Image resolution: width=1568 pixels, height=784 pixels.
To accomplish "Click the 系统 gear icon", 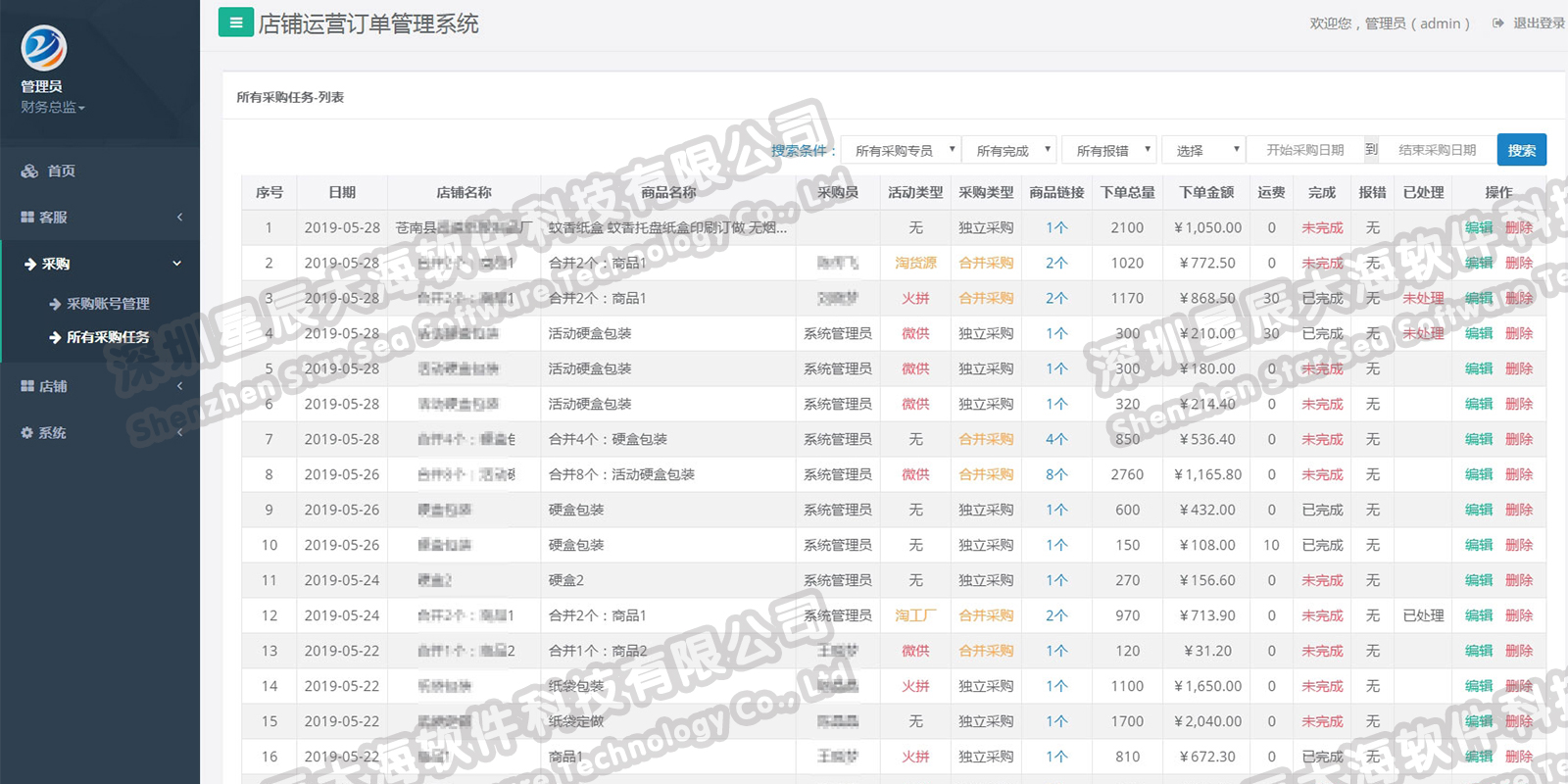I will tap(27, 432).
